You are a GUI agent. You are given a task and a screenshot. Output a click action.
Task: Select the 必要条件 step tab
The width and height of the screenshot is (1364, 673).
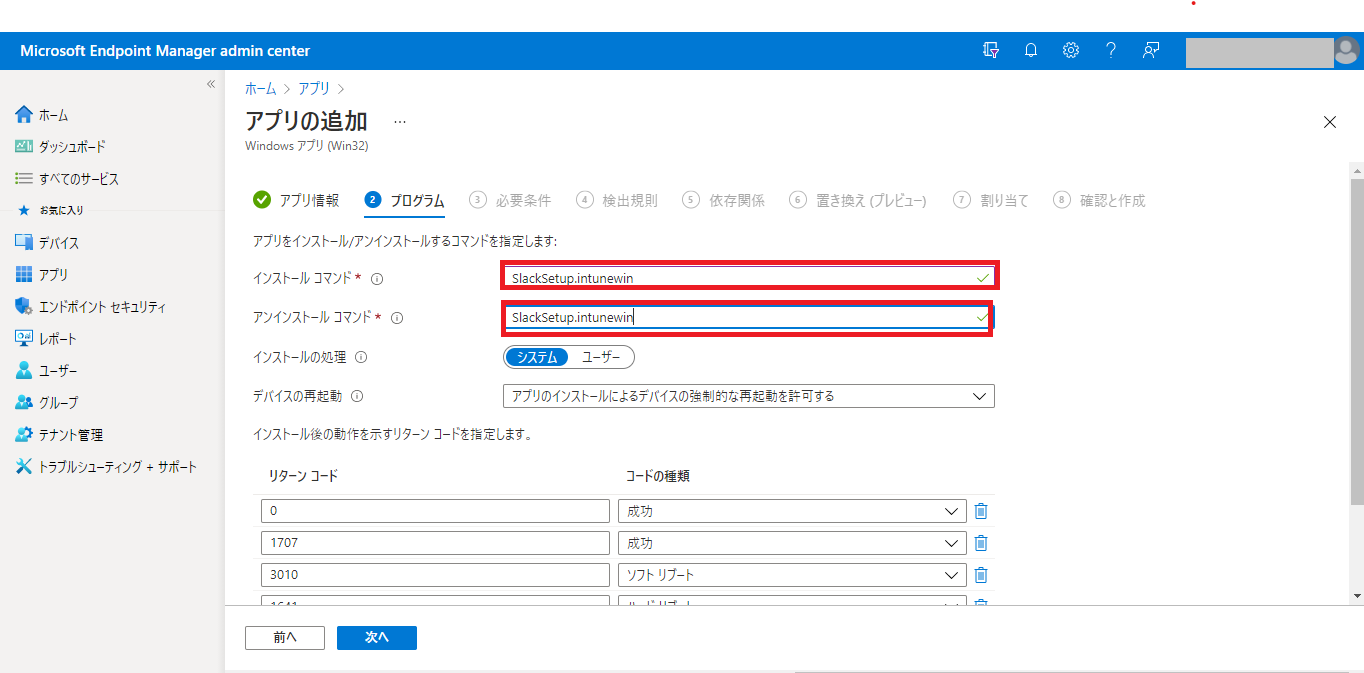511,200
